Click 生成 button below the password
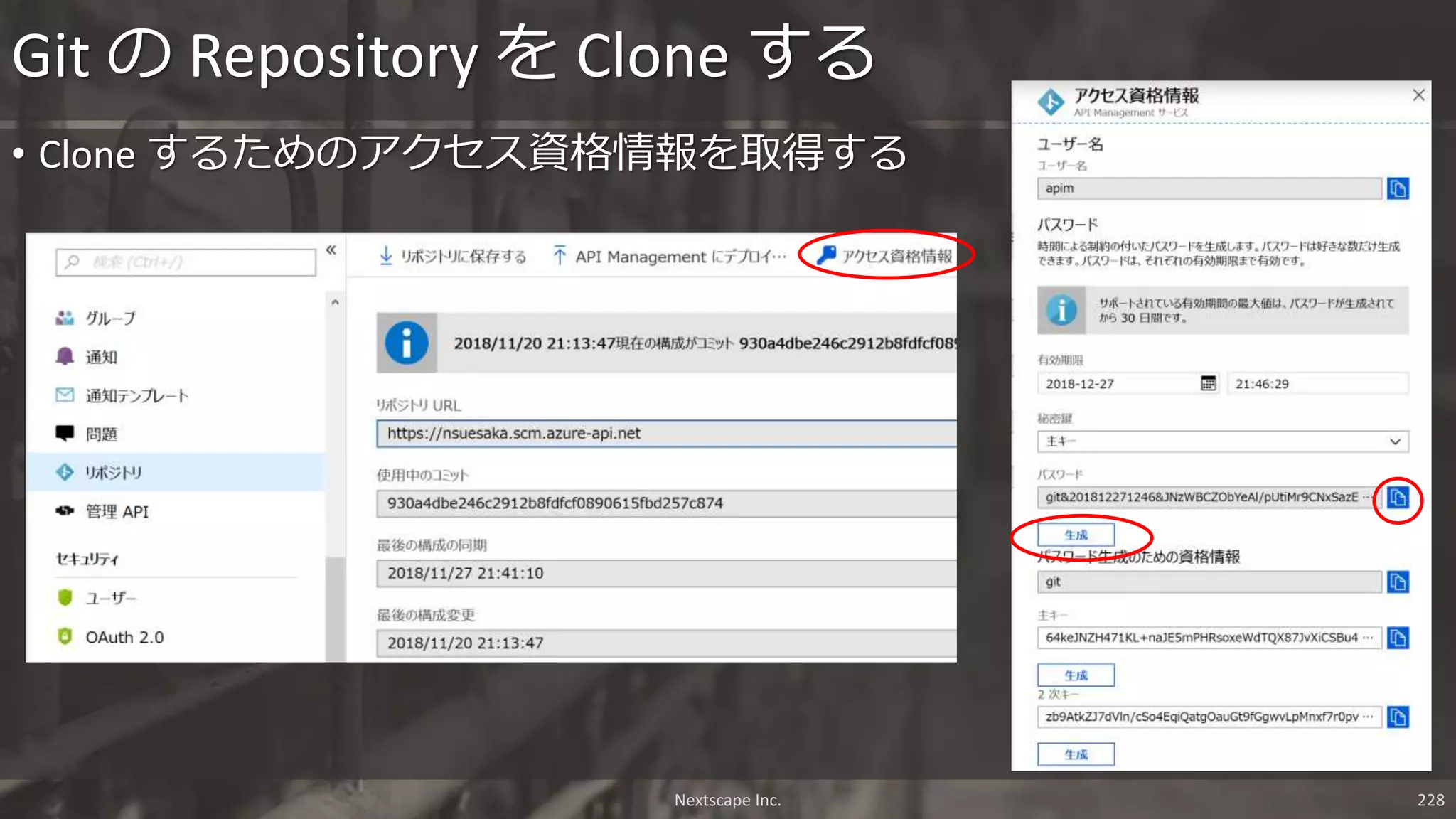The width and height of the screenshot is (1456, 819). tap(1076, 535)
